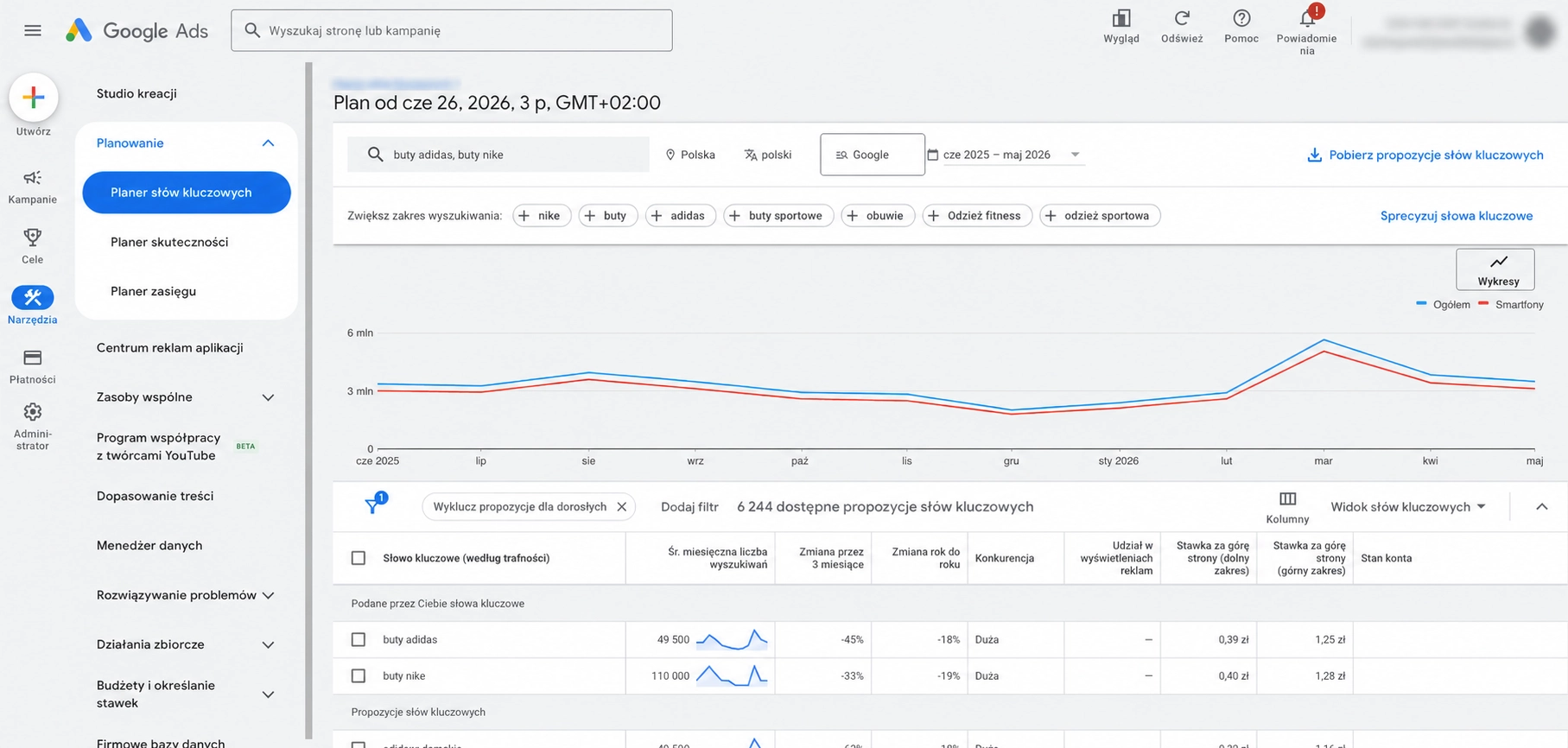Click the filter funnel icon
This screenshot has height=748, width=1568.
(x=374, y=505)
